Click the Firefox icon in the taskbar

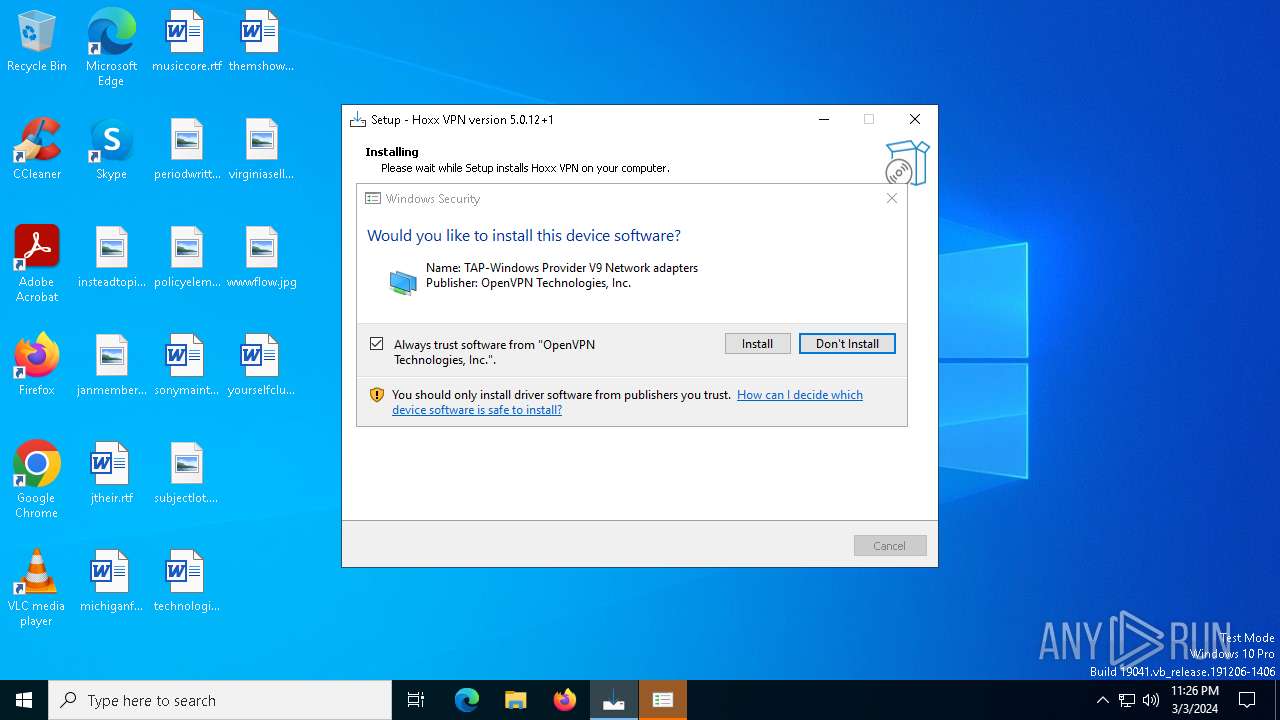pyautogui.click(x=565, y=700)
